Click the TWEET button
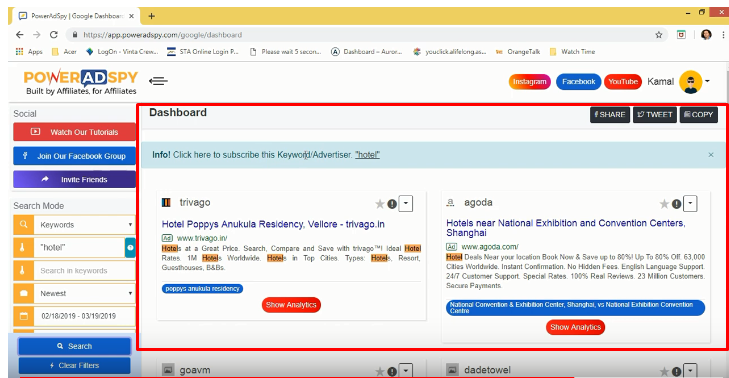 pos(655,115)
